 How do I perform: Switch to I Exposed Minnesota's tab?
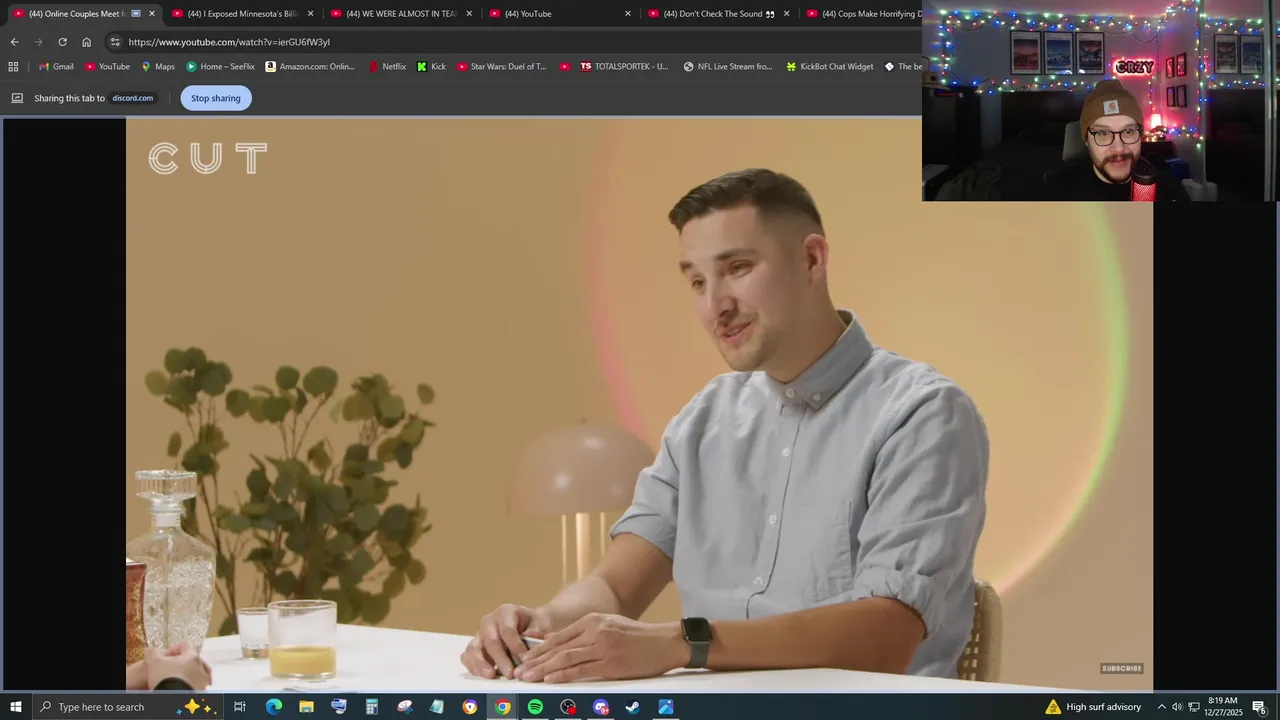pyautogui.click(x=242, y=14)
